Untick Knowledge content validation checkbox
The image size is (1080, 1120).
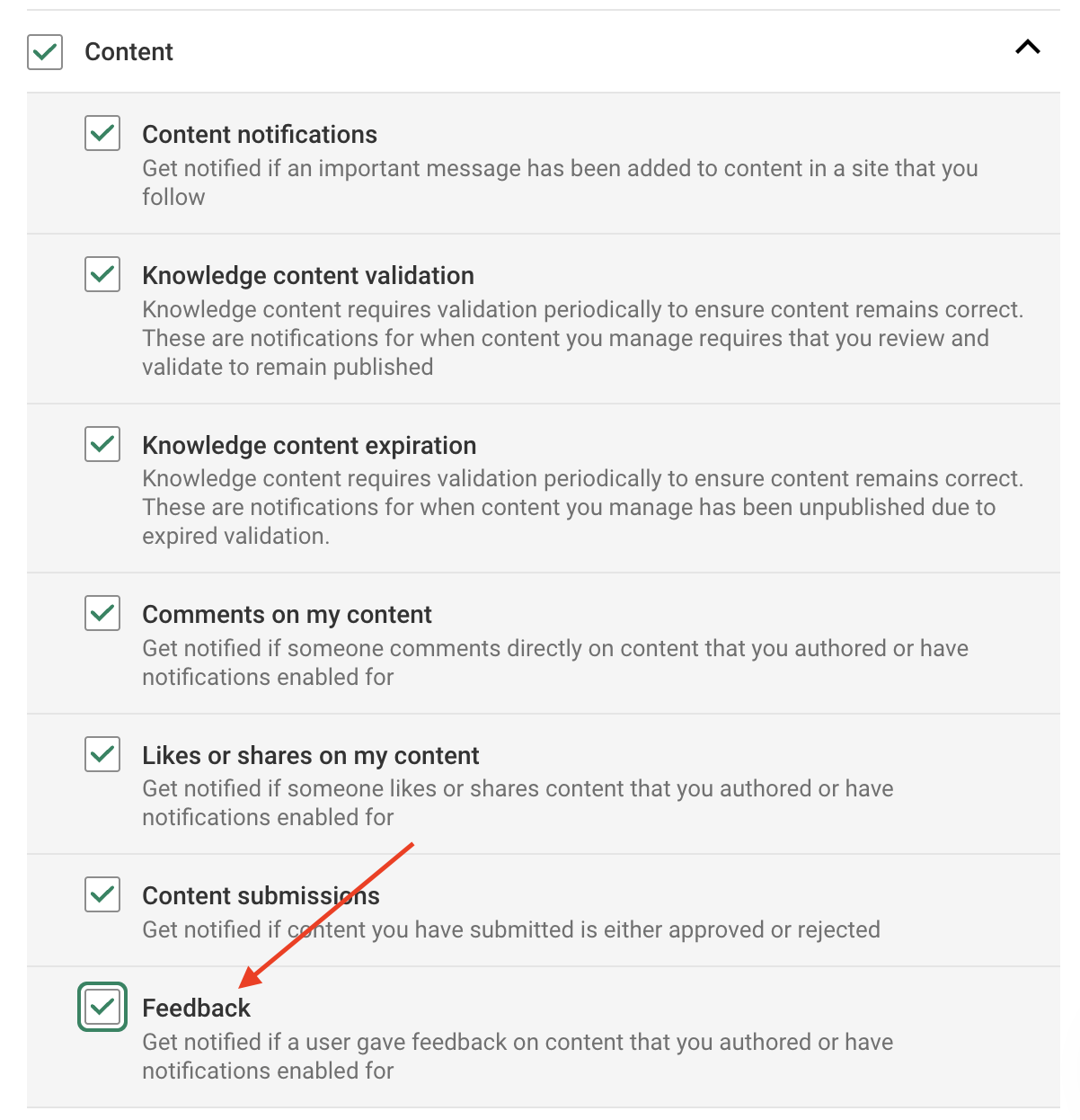tap(102, 274)
